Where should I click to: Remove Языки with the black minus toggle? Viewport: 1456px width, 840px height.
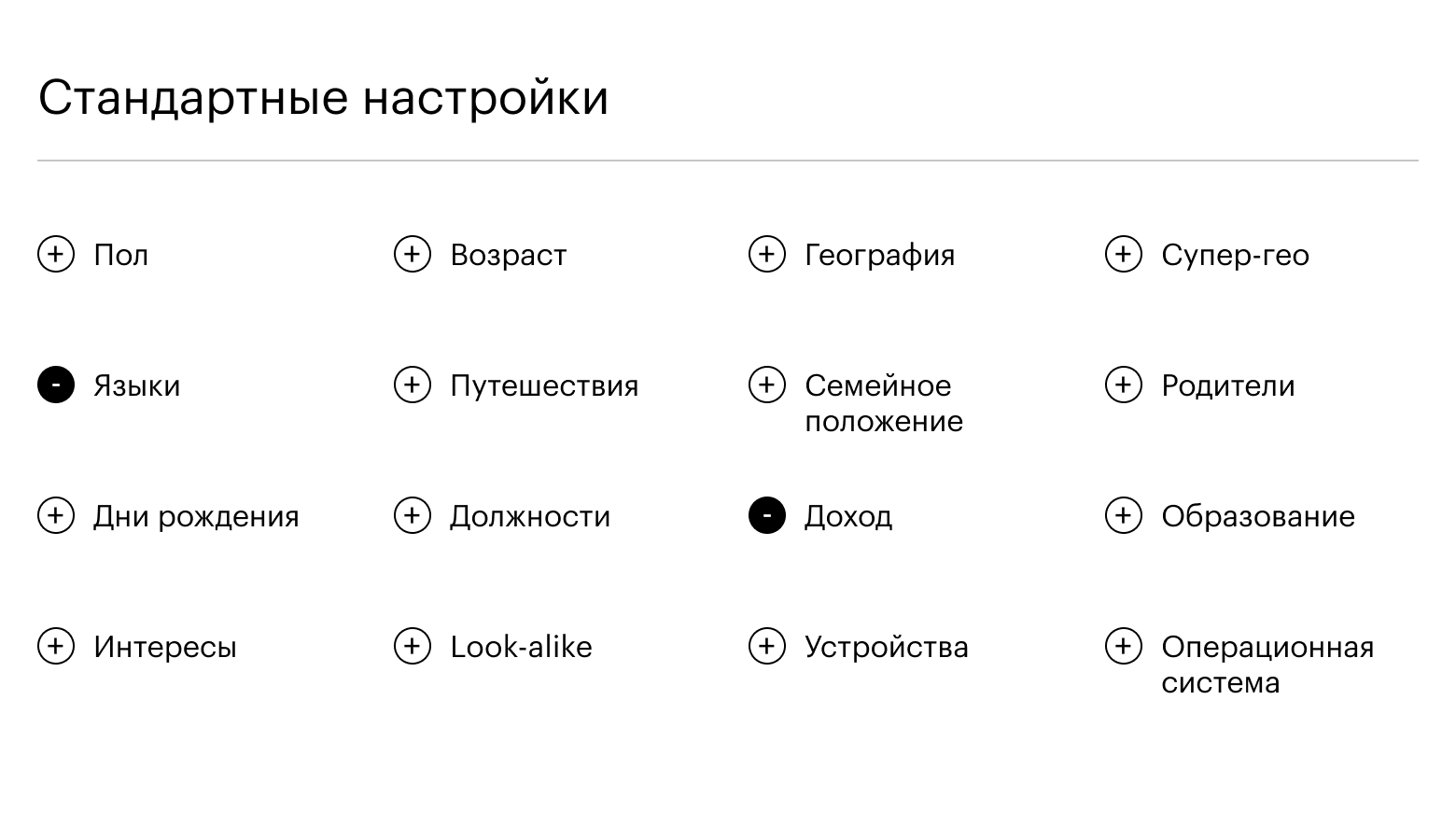[56, 385]
